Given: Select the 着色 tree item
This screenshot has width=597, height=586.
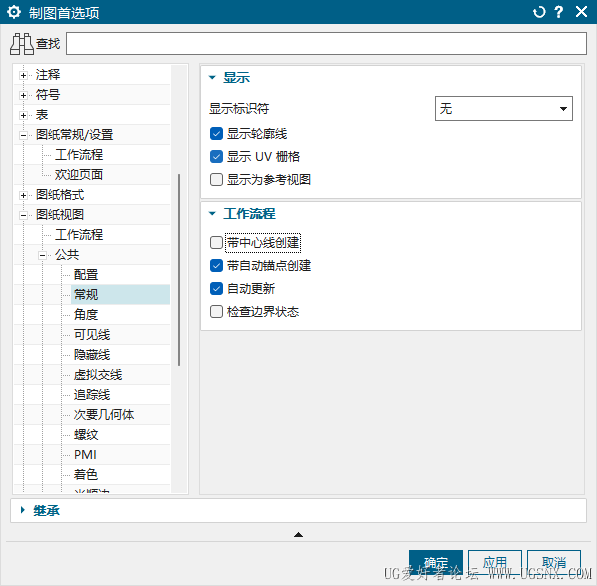Looking at the screenshot, I should (86, 474).
